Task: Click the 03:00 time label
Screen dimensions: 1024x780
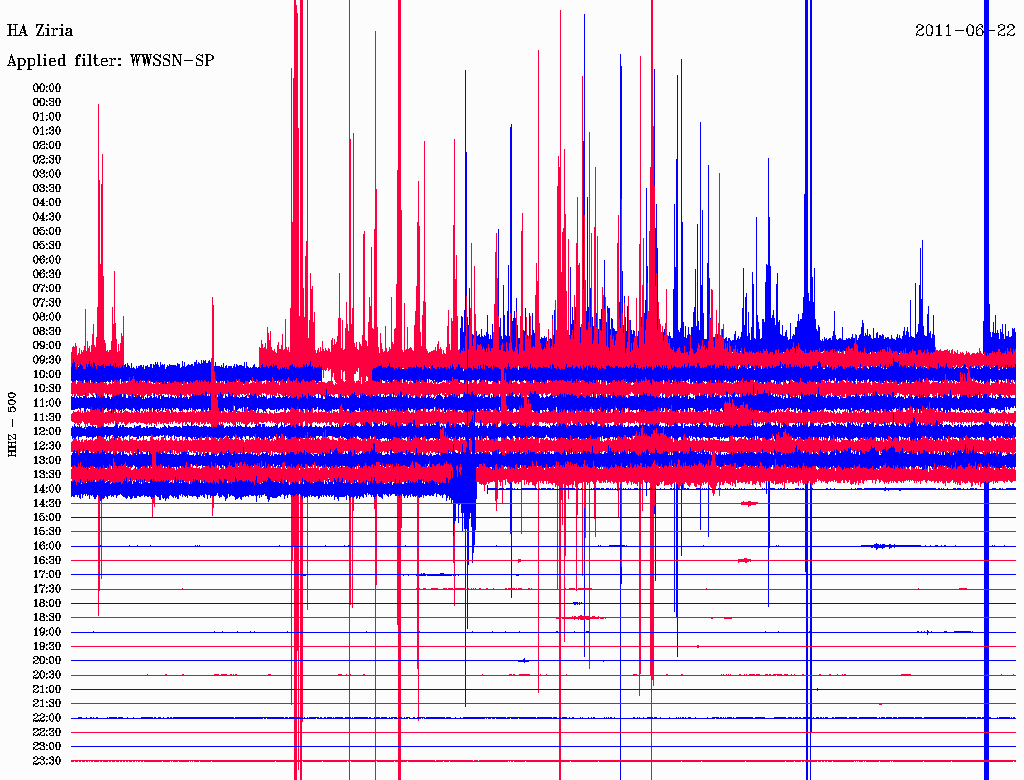Action: [x=47, y=174]
